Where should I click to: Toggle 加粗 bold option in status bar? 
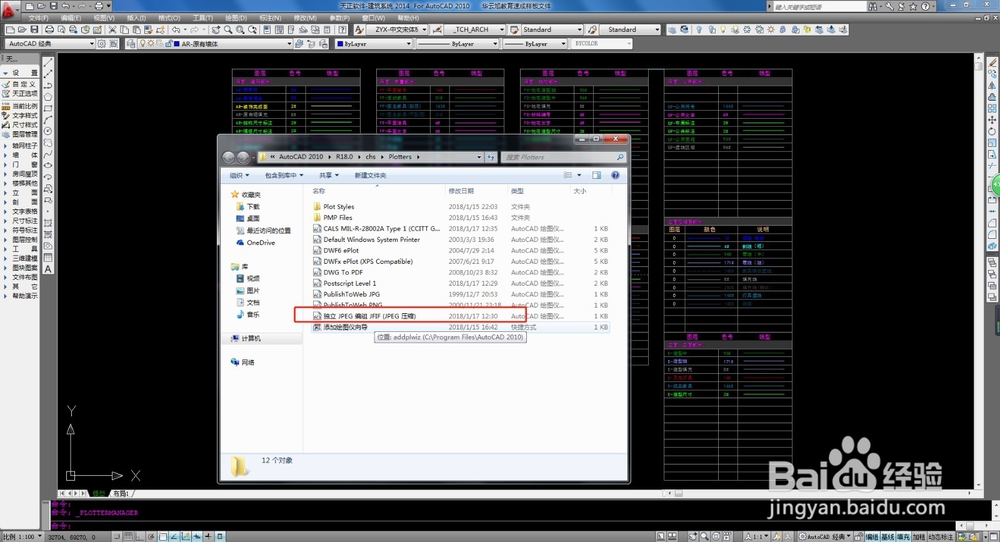point(919,537)
